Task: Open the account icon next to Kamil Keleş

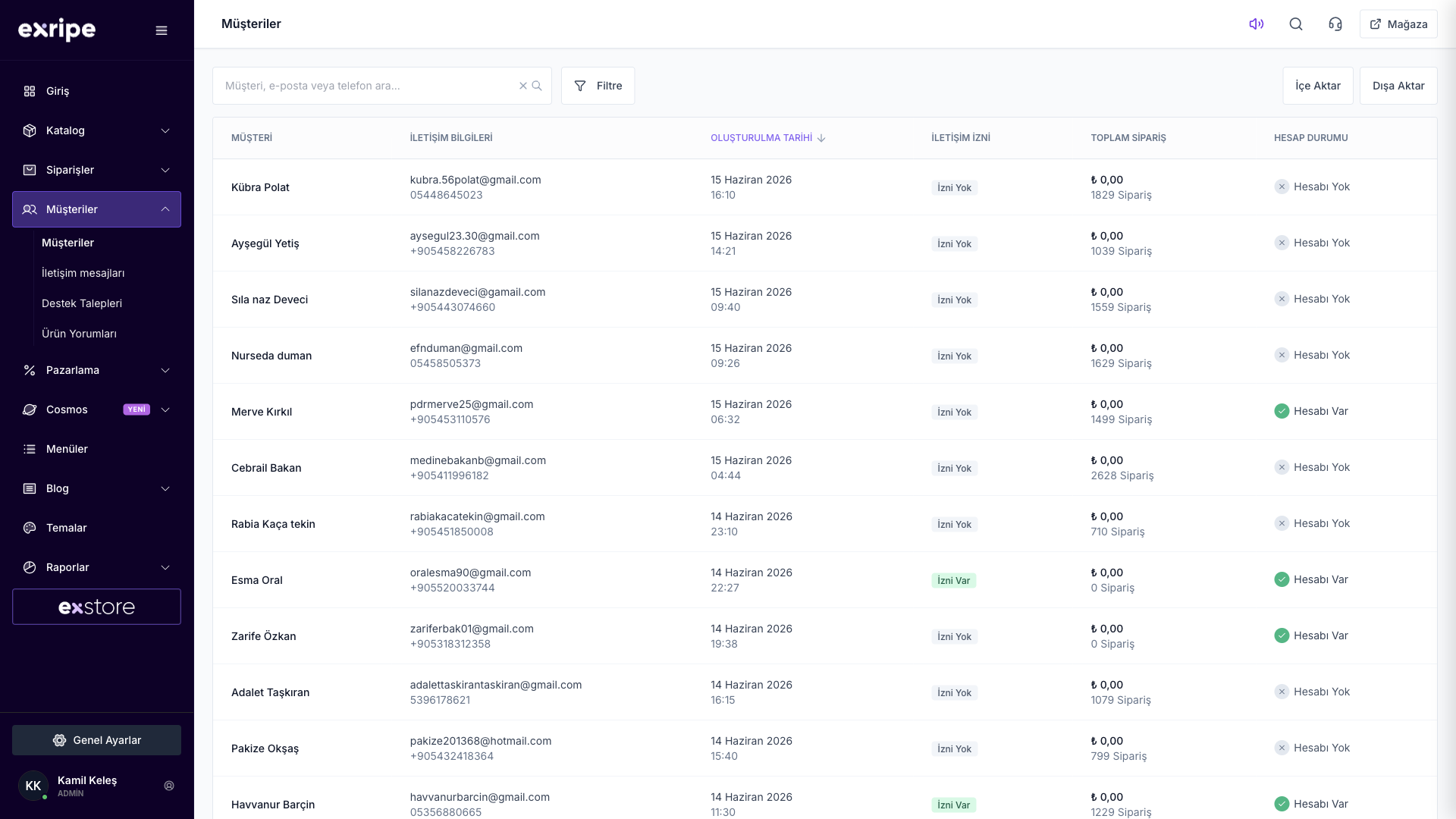Action: (x=169, y=786)
